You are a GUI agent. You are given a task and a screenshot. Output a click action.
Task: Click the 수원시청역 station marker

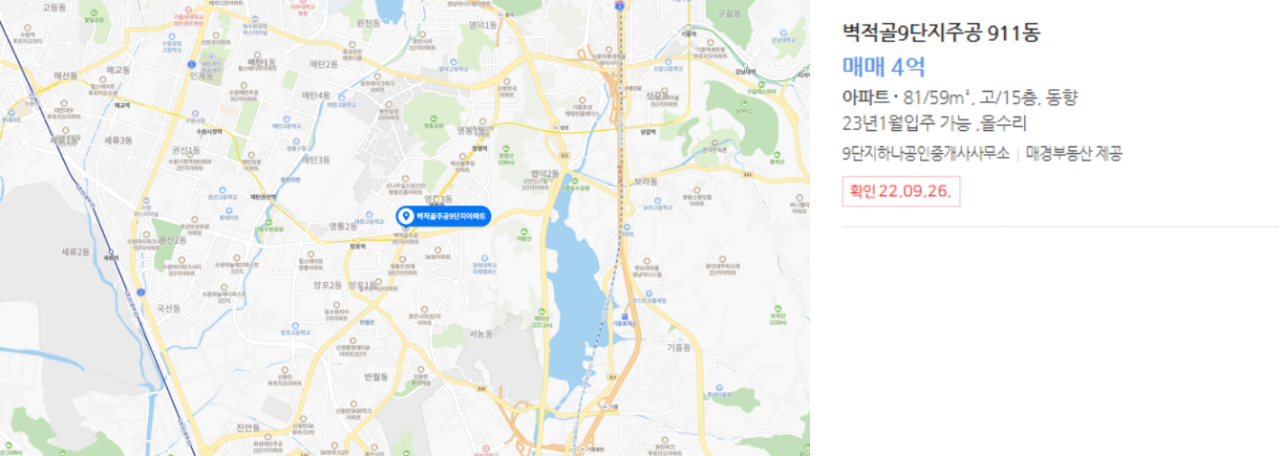click(x=209, y=131)
